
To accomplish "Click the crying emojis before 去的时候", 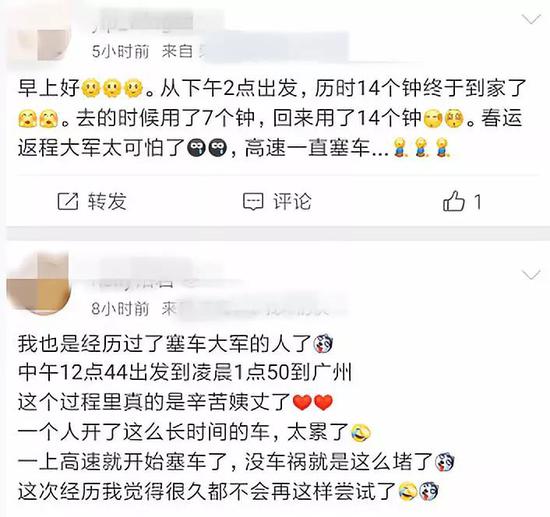I will [39, 118].
